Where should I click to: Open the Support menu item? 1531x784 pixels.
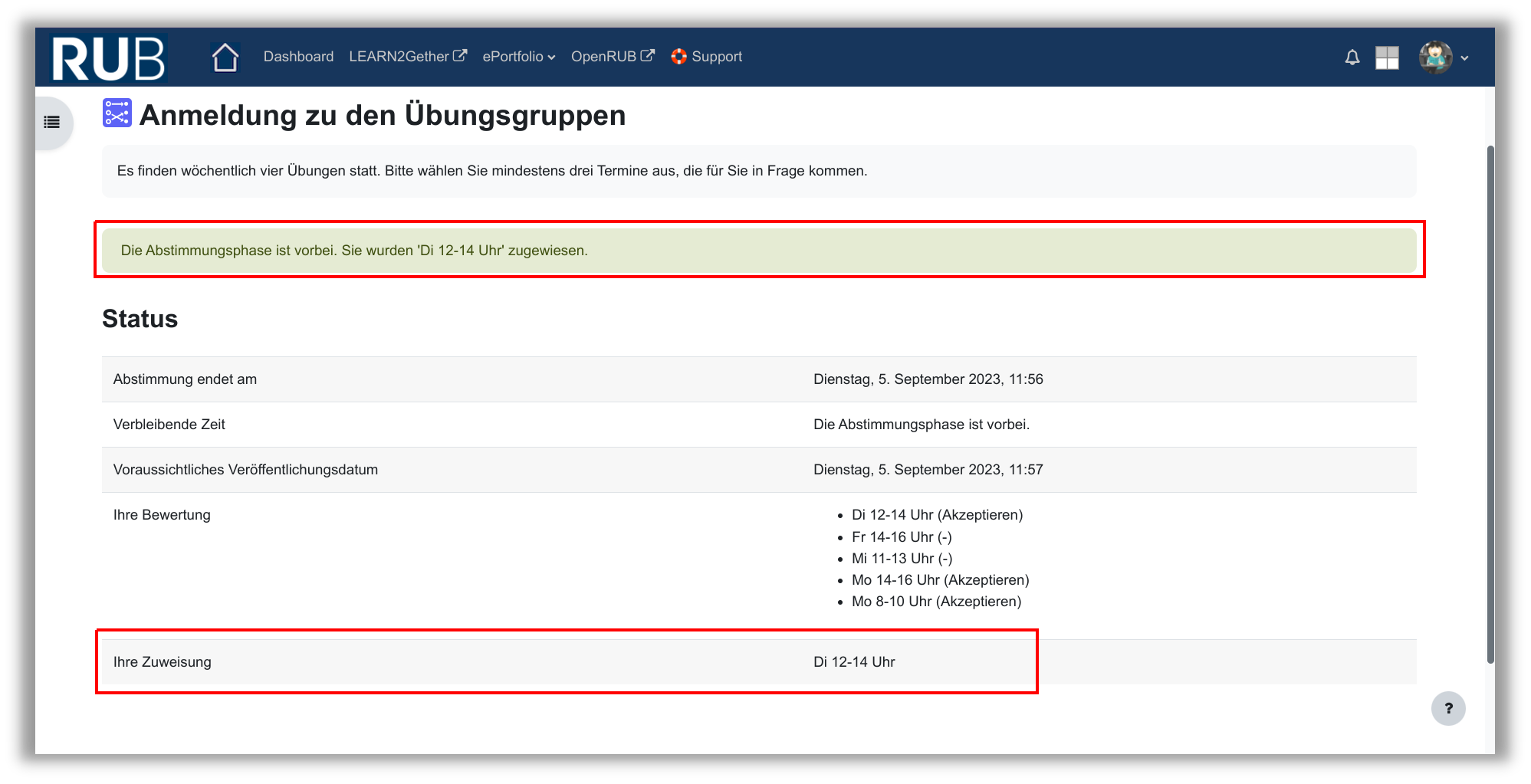[x=716, y=57]
